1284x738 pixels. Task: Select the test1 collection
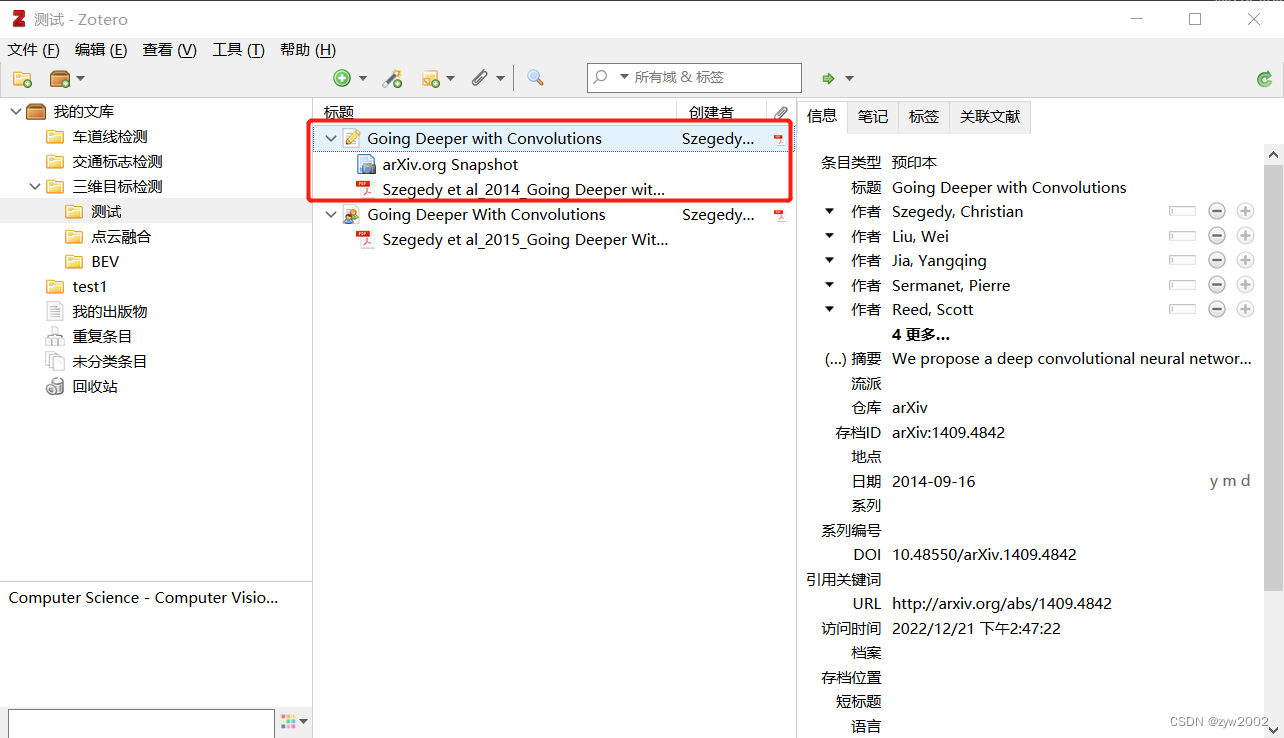[x=89, y=286]
